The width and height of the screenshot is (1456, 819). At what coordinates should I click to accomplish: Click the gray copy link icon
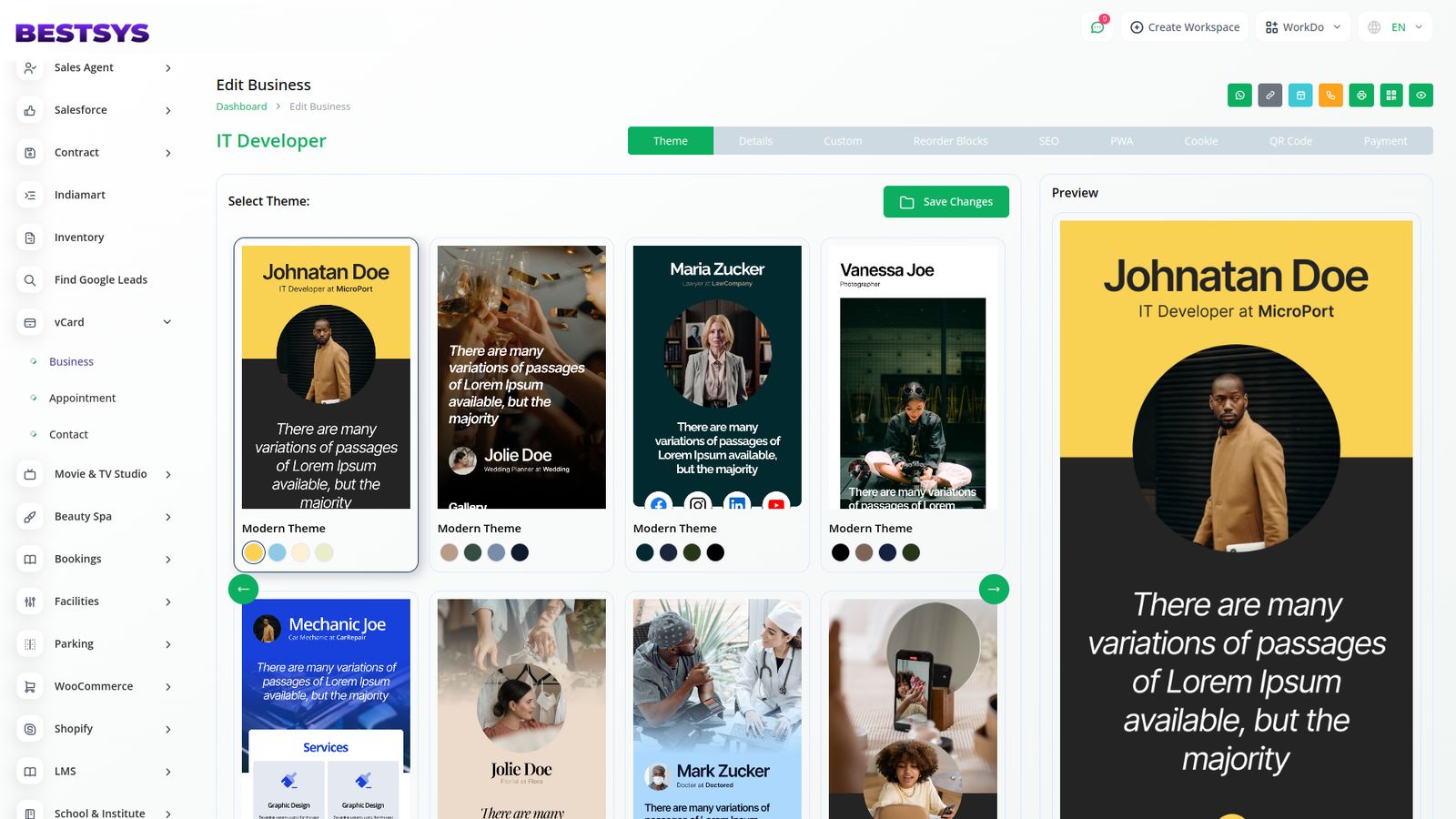coord(1269,96)
